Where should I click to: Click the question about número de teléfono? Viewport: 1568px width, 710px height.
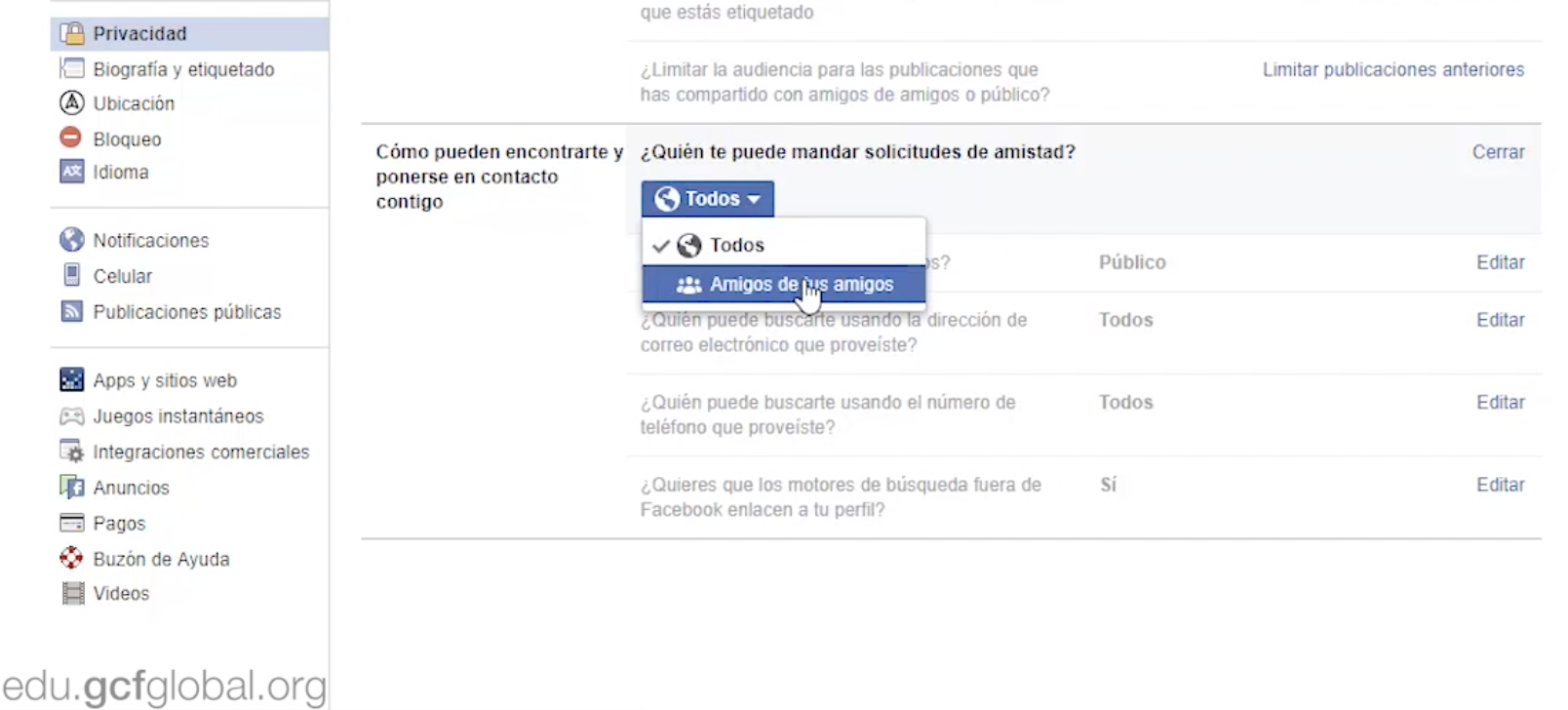828,414
